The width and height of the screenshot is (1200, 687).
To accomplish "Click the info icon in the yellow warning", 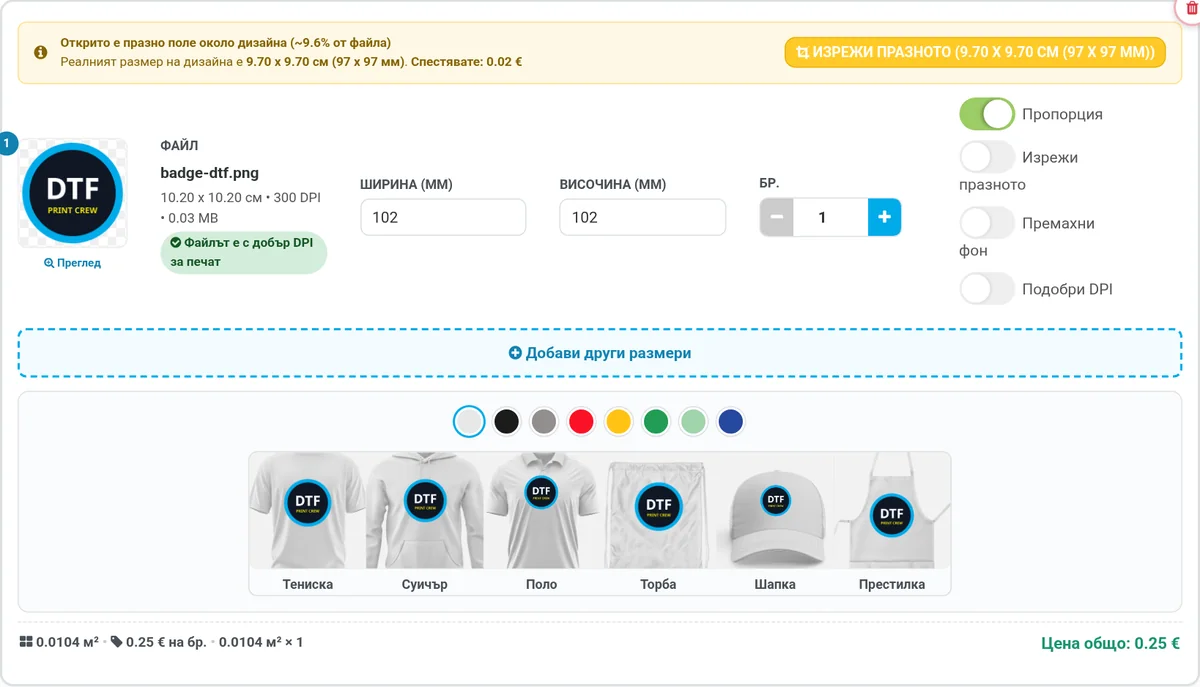I will click(x=40, y=52).
